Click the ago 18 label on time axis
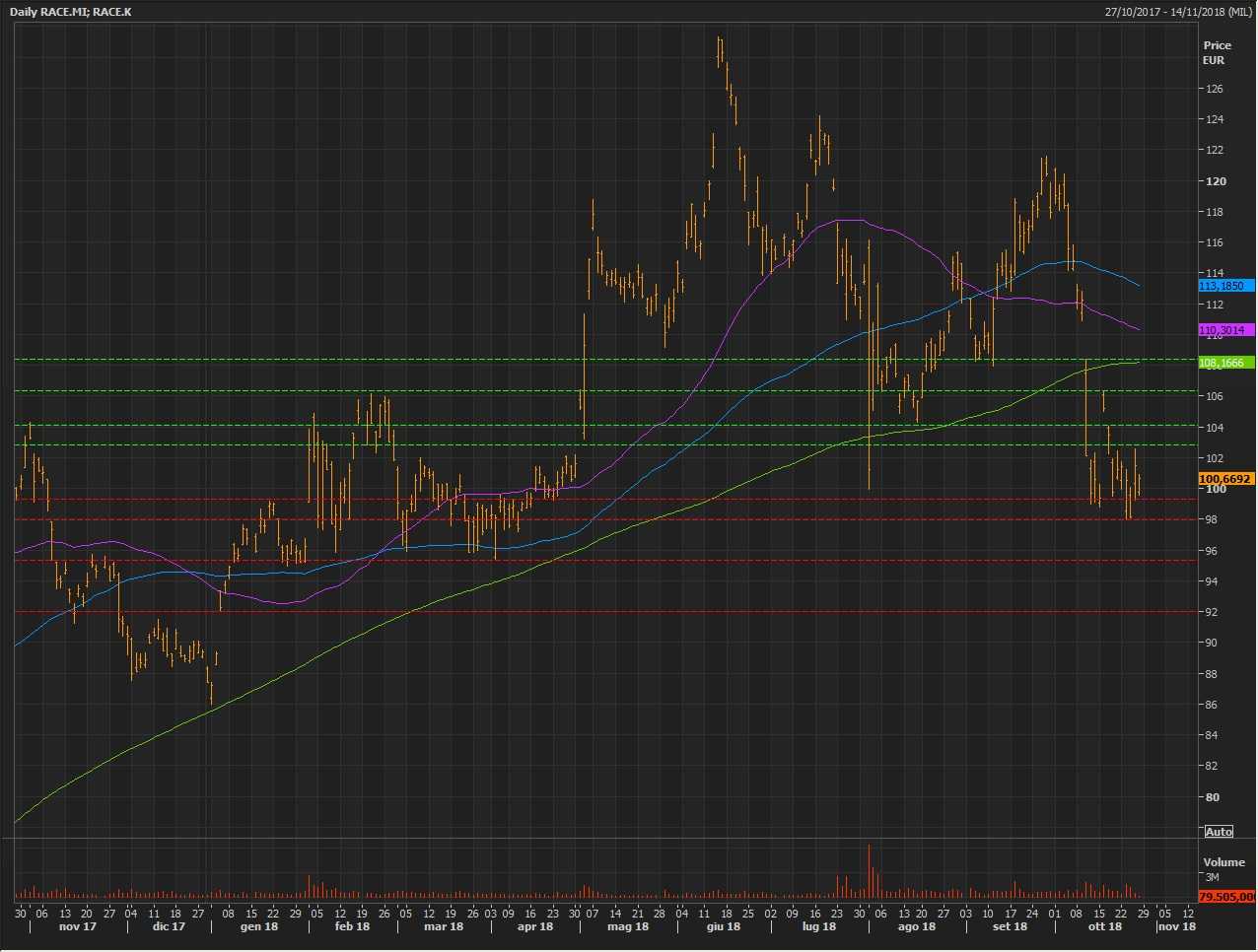 point(916,926)
